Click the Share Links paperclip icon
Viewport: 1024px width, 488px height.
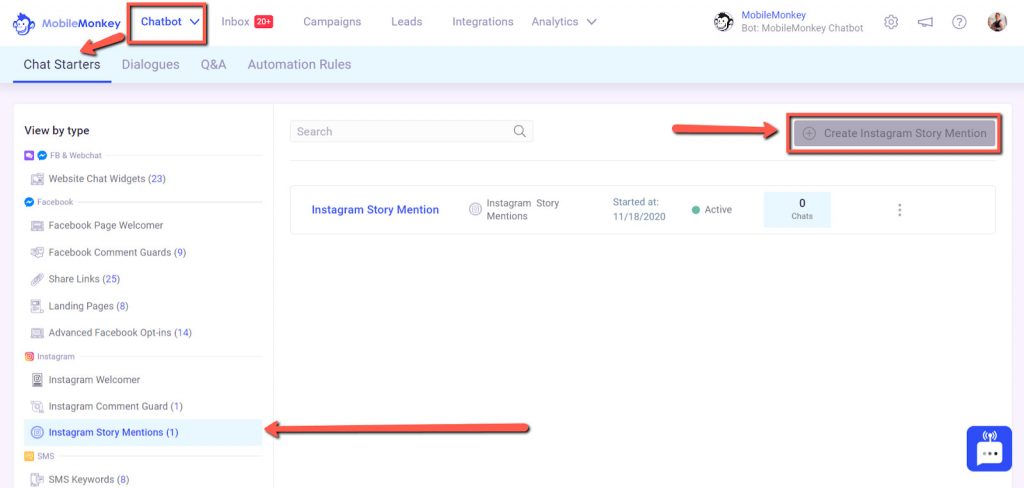click(37, 279)
